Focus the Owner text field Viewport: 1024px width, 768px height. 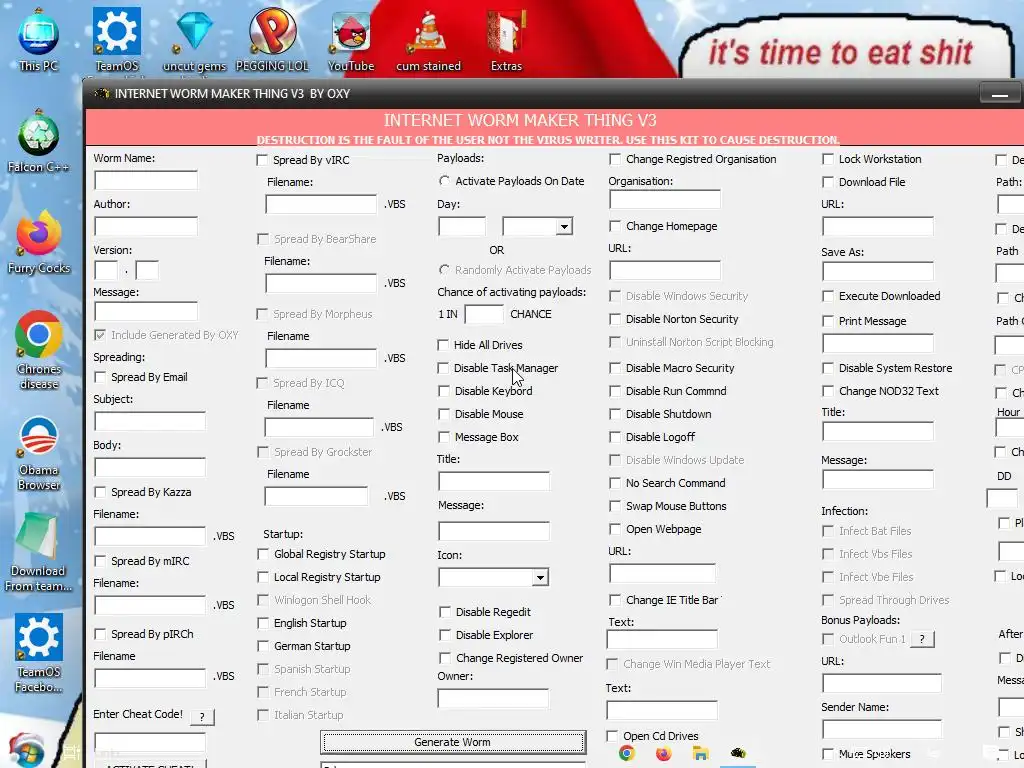[x=493, y=699]
